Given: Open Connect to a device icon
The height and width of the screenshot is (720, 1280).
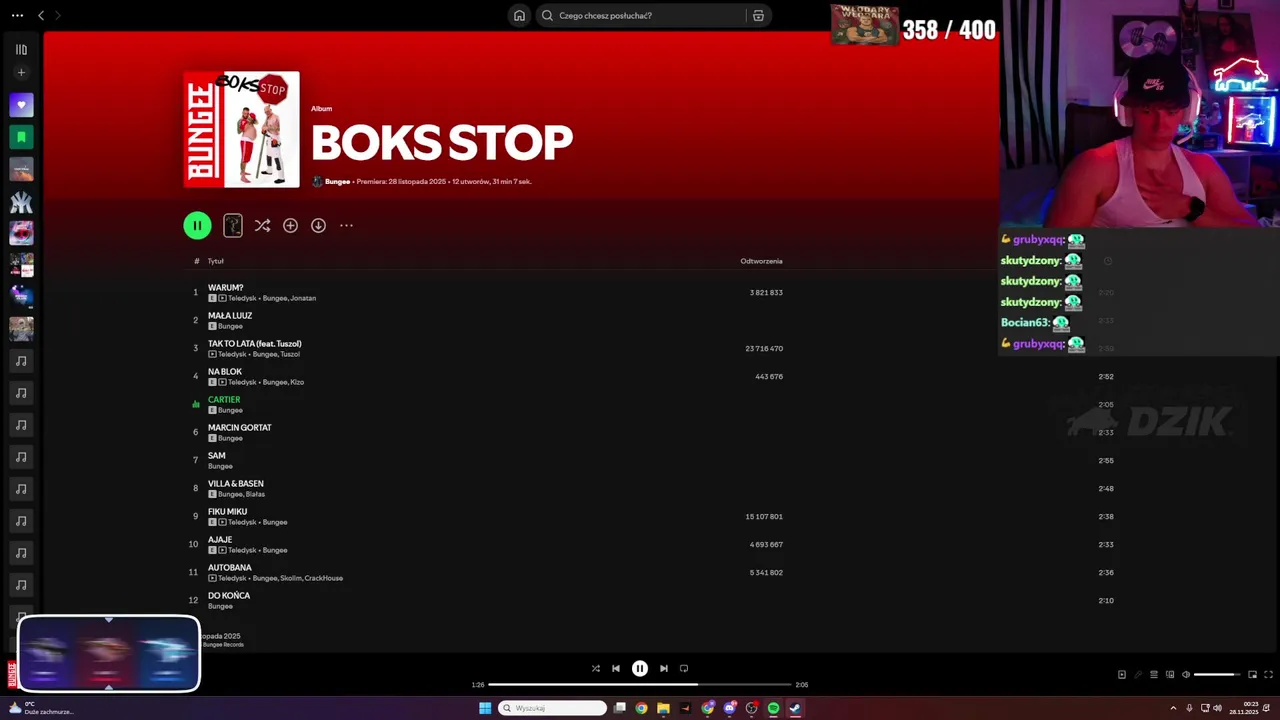Looking at the screenshot, I should click(x=1170, y=675).
